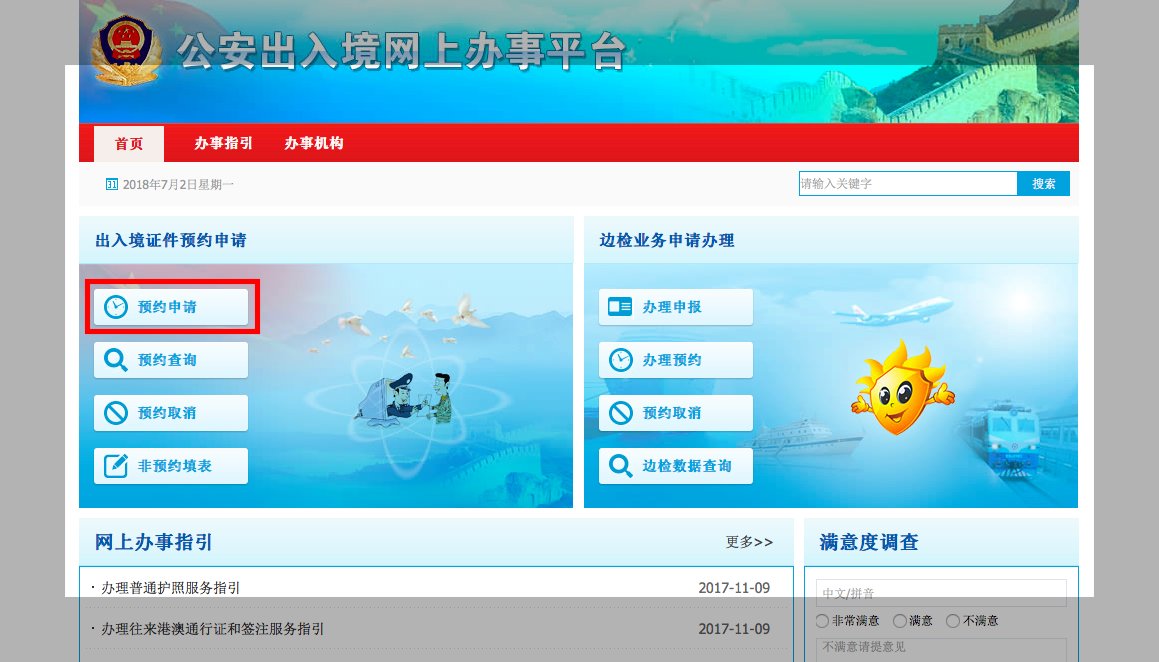The image size is (1159, 662).
Task: Return to the 首页 tab
Action: click(x=128, y=143)
